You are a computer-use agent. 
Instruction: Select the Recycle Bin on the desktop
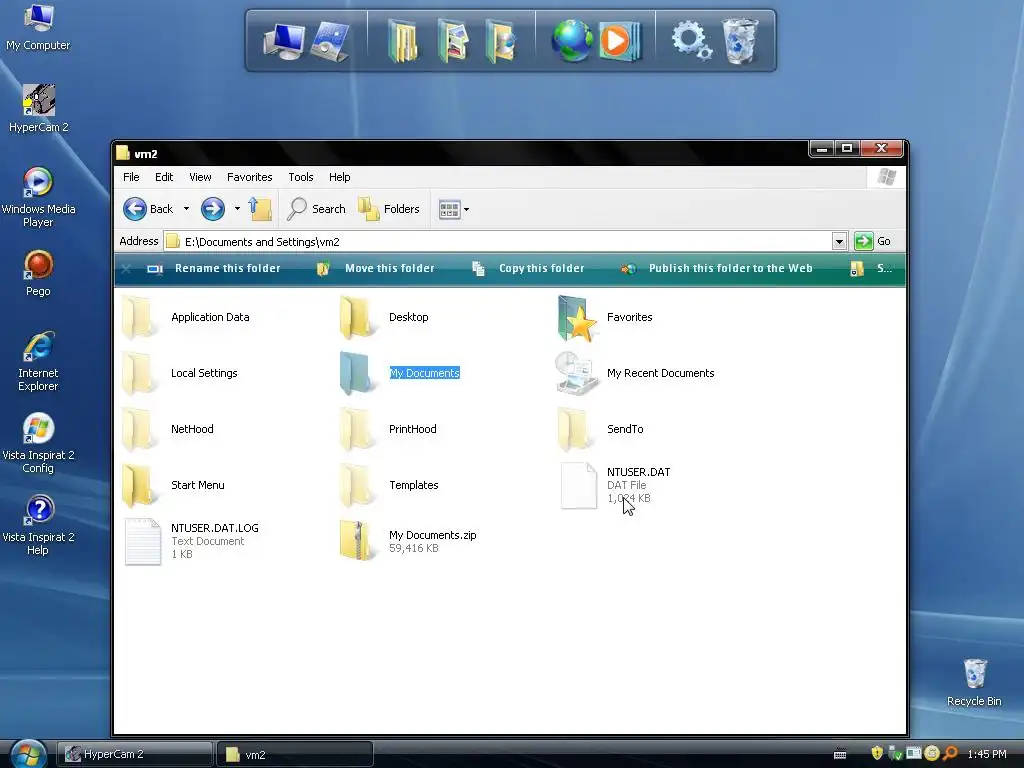click(974, 682)
